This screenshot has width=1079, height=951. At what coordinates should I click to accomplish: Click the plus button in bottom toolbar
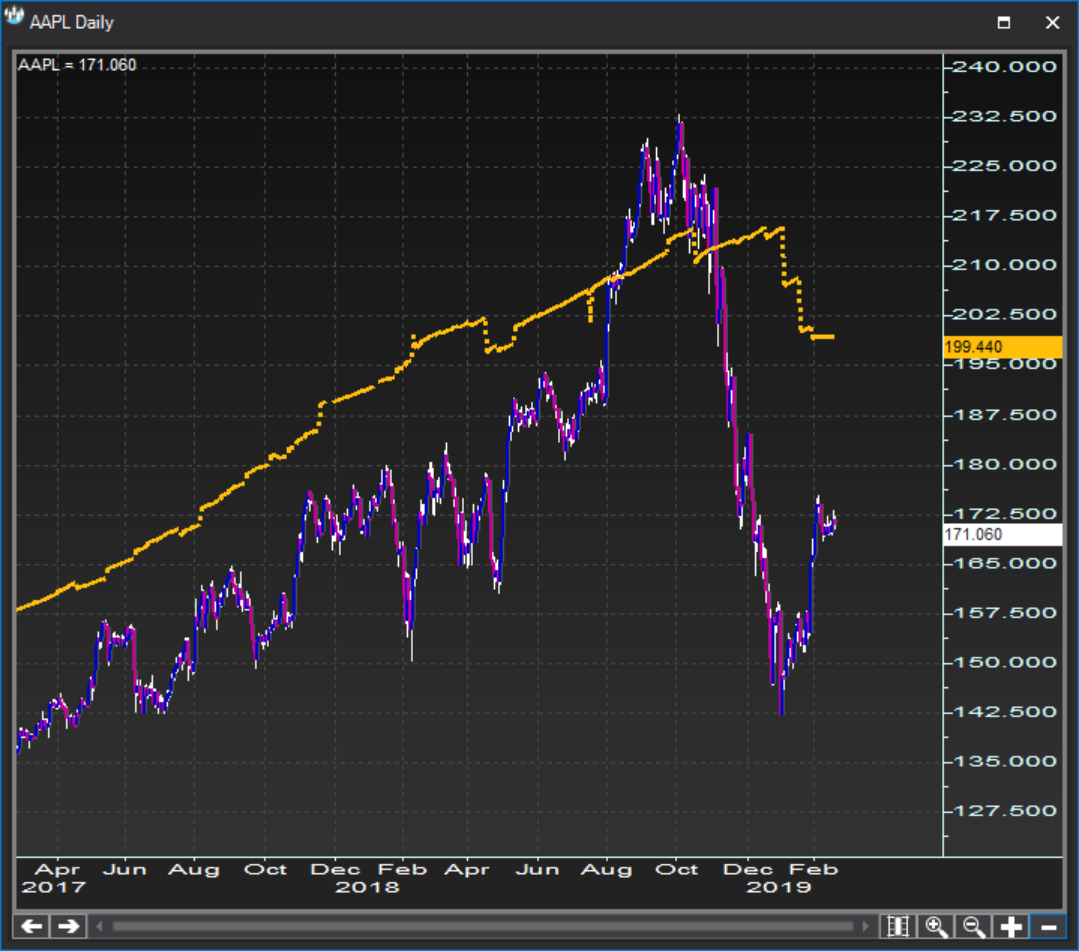pyautogui.click(x=1011, y=926)
